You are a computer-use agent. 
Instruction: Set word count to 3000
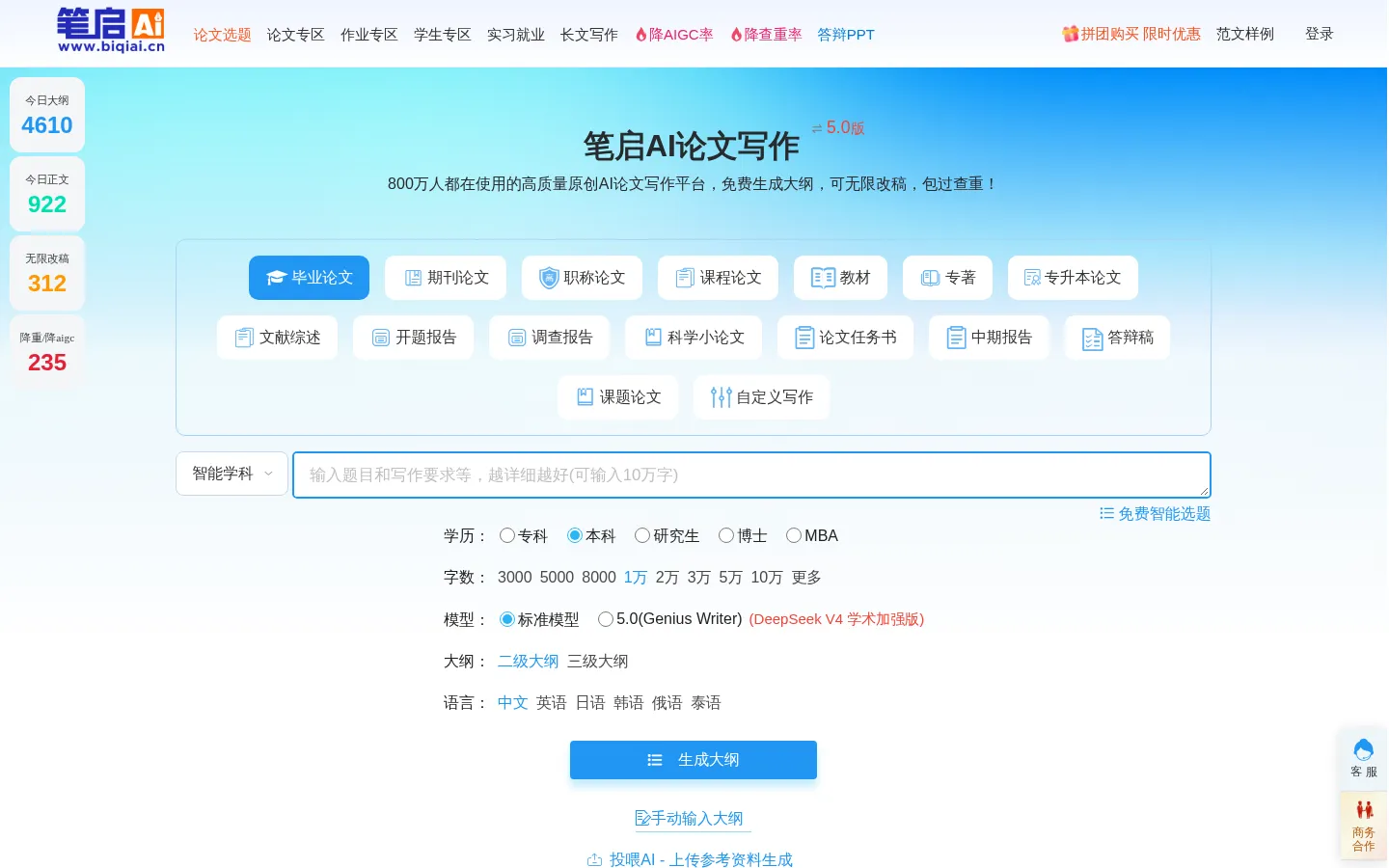[515, 578]
